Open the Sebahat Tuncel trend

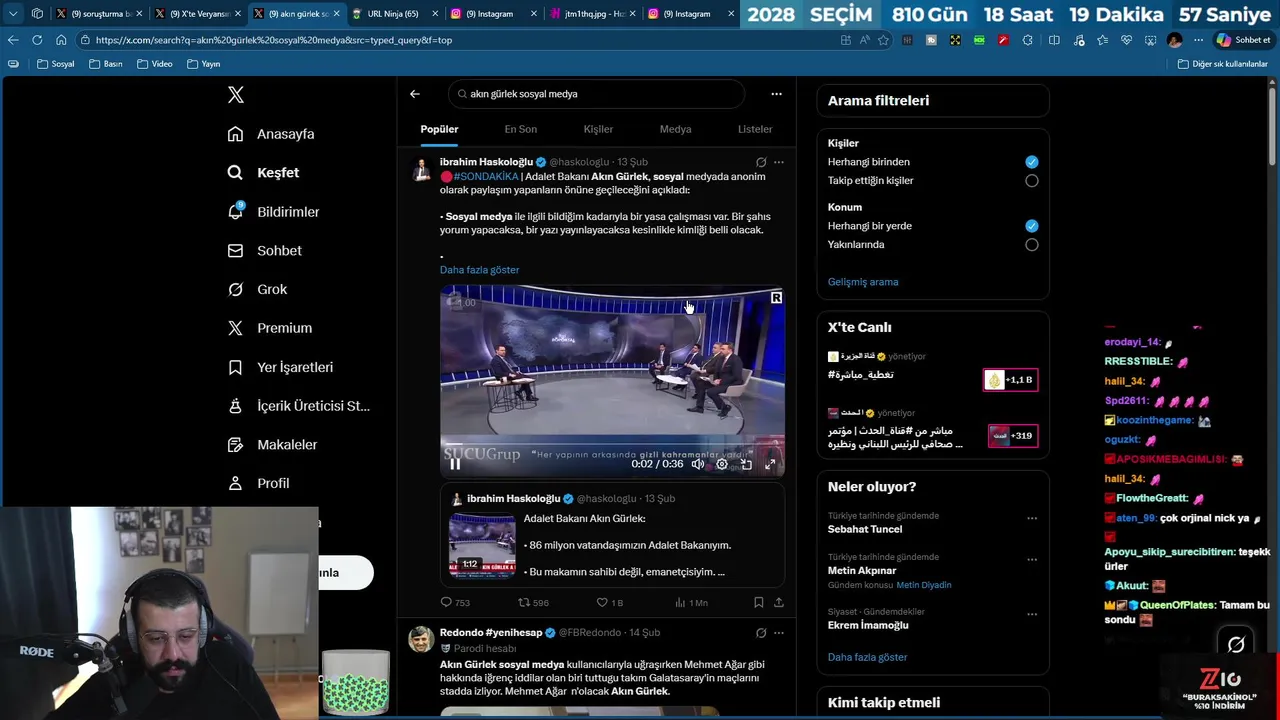click(865, 529)
